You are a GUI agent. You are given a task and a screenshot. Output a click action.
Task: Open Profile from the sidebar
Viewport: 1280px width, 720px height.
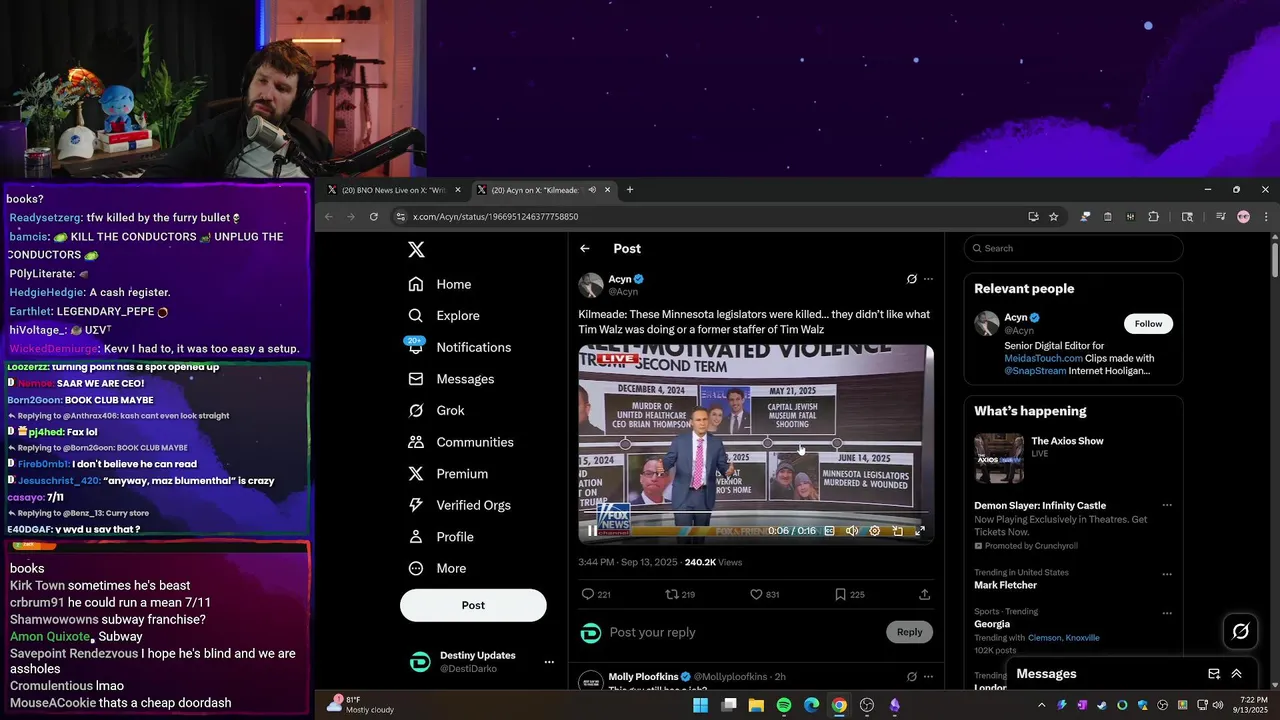pyautogui.click(x=441, y=537)
